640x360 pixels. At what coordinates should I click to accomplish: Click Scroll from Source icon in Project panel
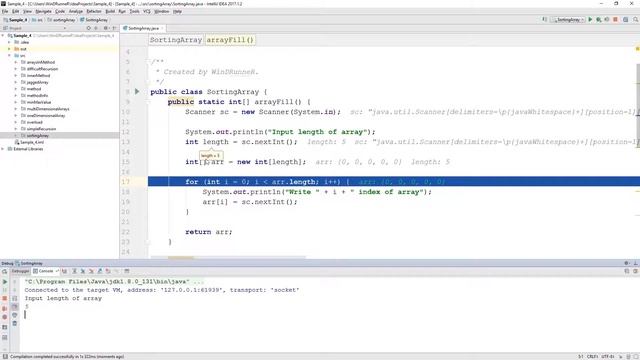click(x=89, y=28)
